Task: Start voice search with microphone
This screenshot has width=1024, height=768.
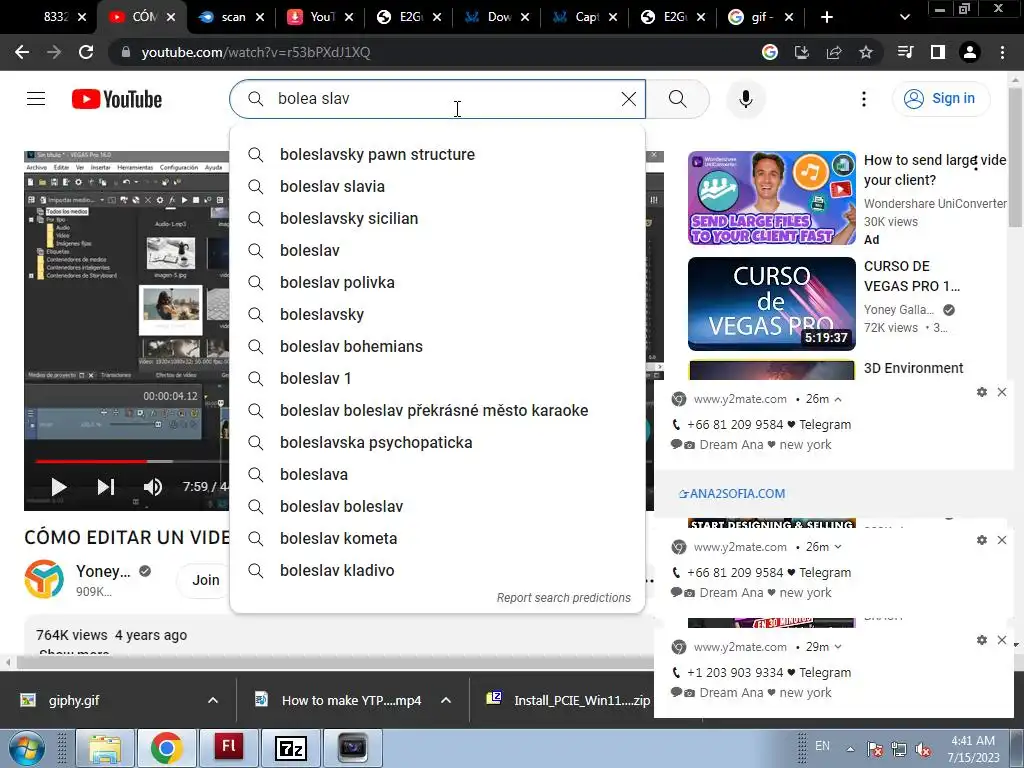Action: click(x=745, y=99)
